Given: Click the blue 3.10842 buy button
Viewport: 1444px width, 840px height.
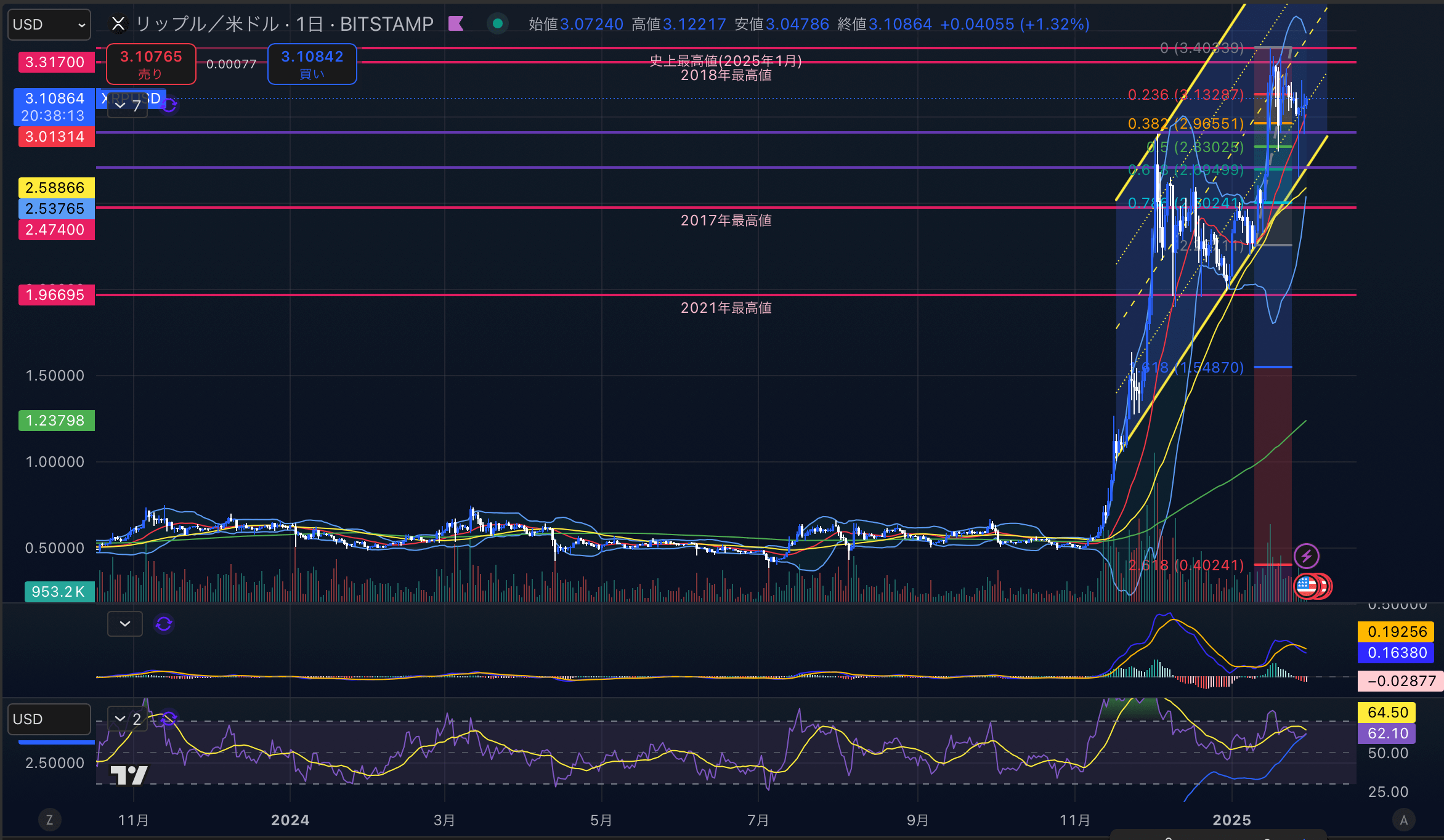Looking at the screenshot, I should pos(312,64).
